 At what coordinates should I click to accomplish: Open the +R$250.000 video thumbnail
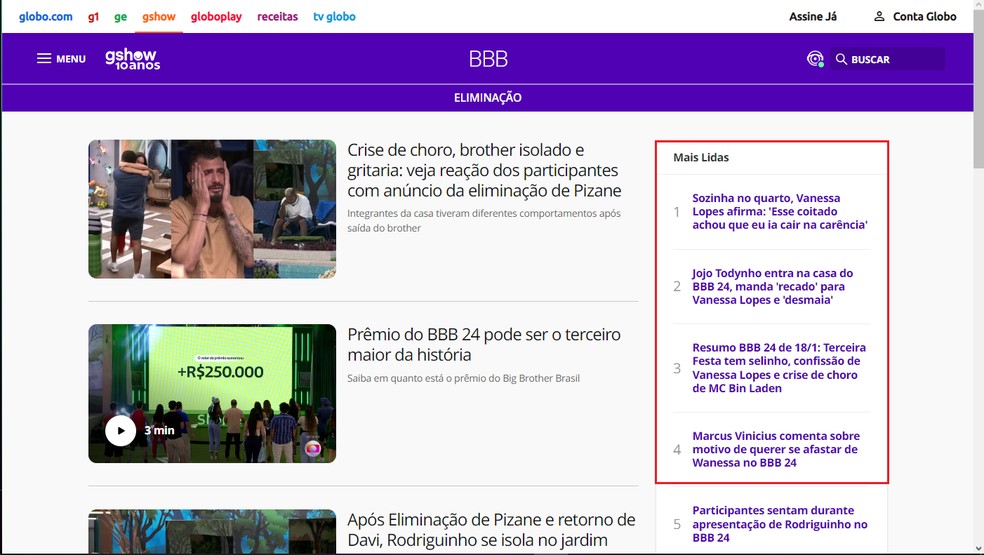pyautogui.click(x=212, y=393)
